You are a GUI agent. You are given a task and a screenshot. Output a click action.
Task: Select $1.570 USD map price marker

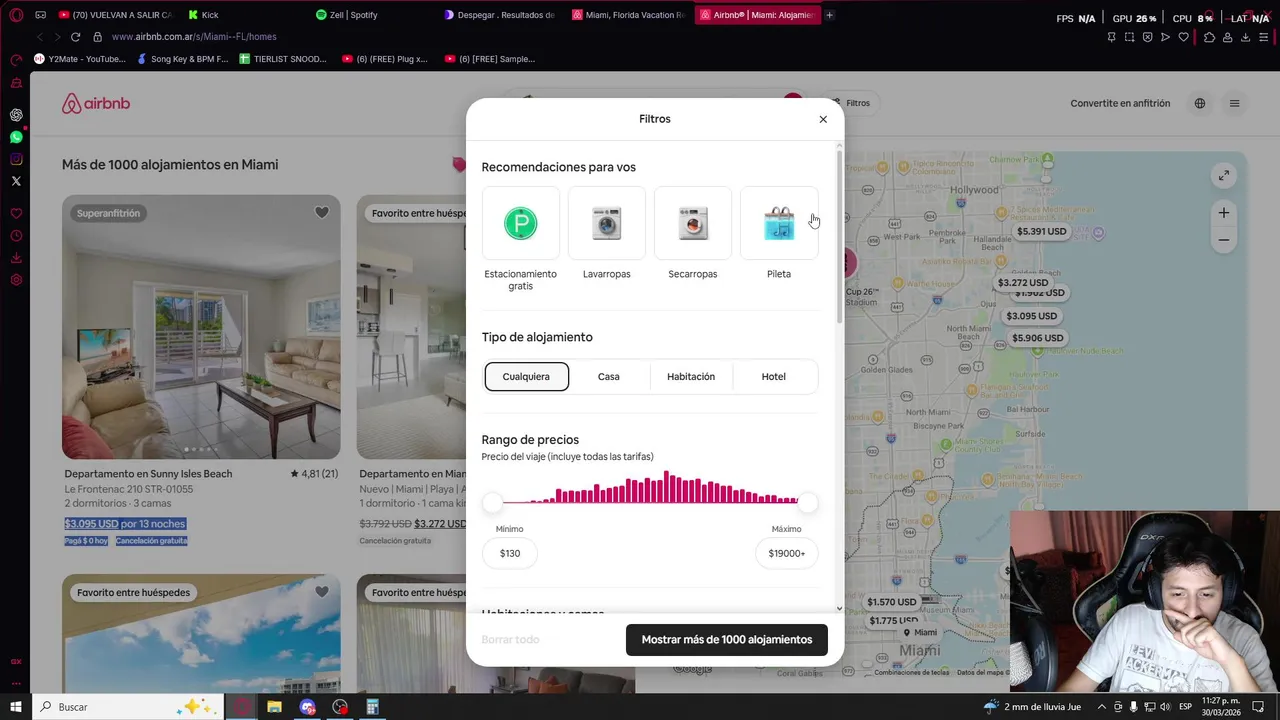click(x=892, y=602)
